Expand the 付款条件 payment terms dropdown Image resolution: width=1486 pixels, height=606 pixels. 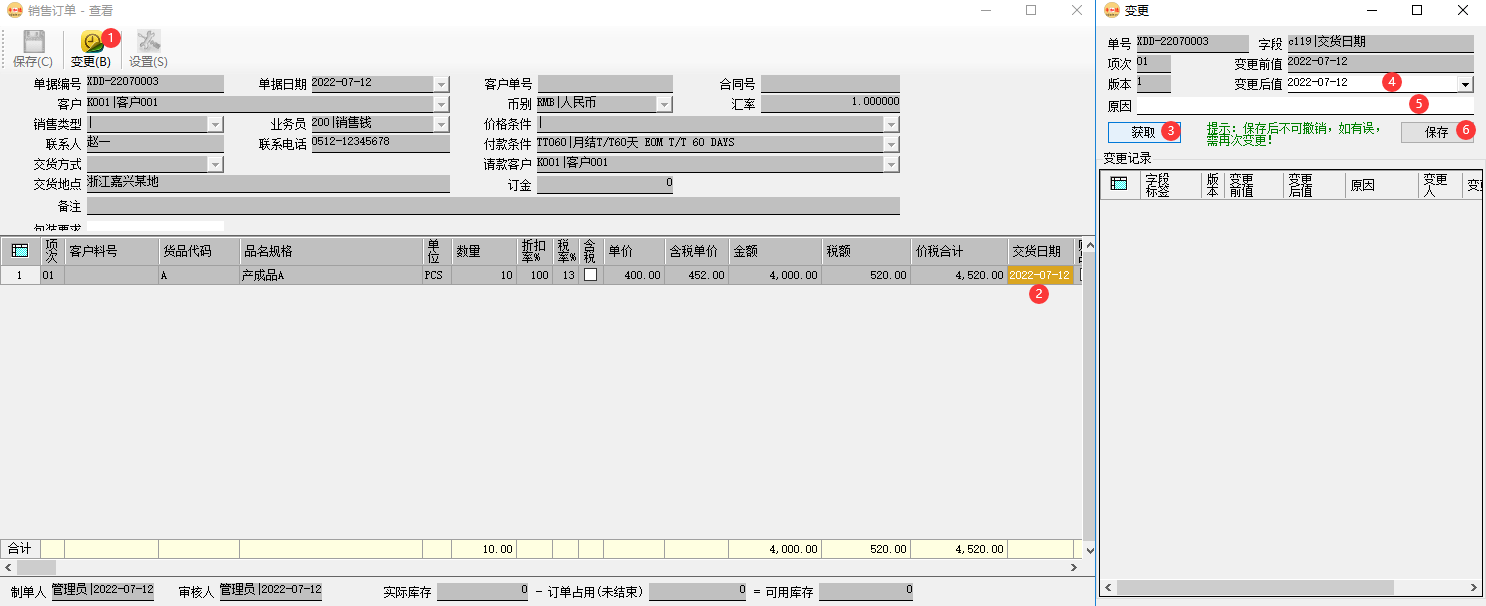point(891,142)
